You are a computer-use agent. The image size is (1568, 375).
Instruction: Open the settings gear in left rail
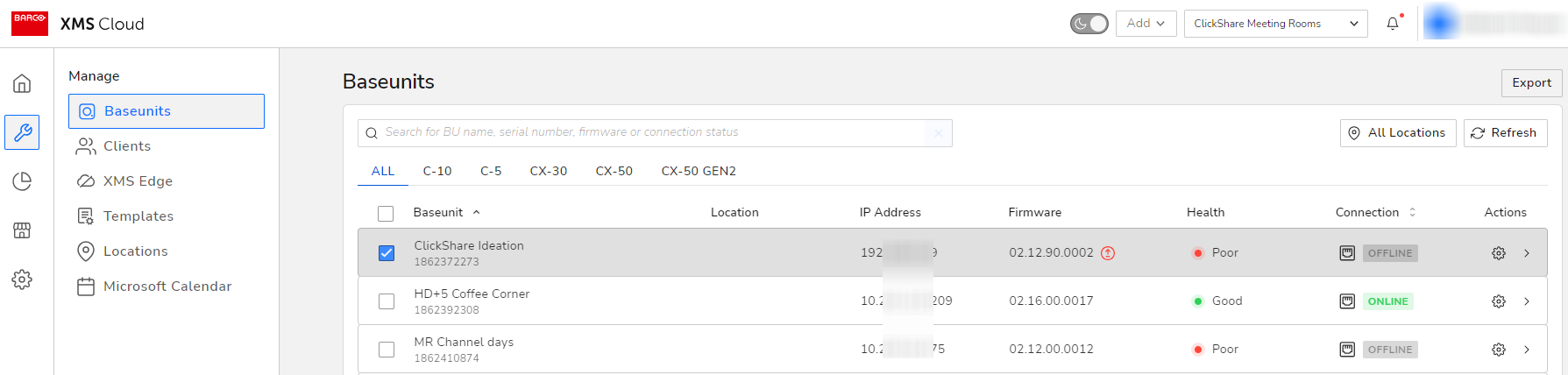(x=22, y=279)
